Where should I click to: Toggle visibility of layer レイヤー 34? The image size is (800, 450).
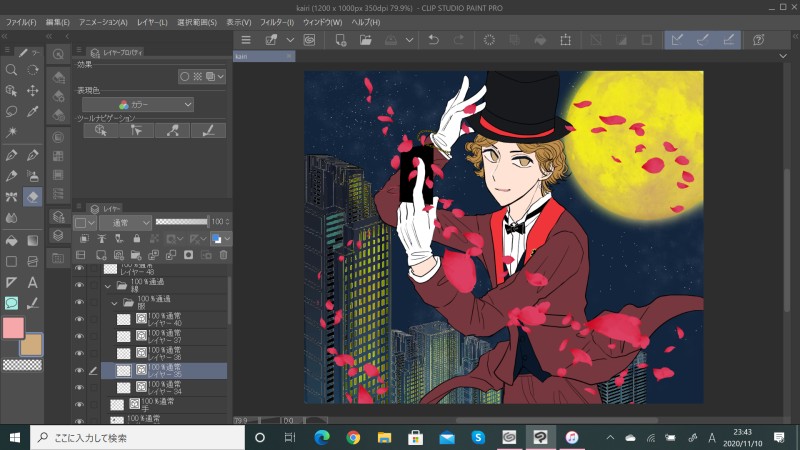[80, 386]
